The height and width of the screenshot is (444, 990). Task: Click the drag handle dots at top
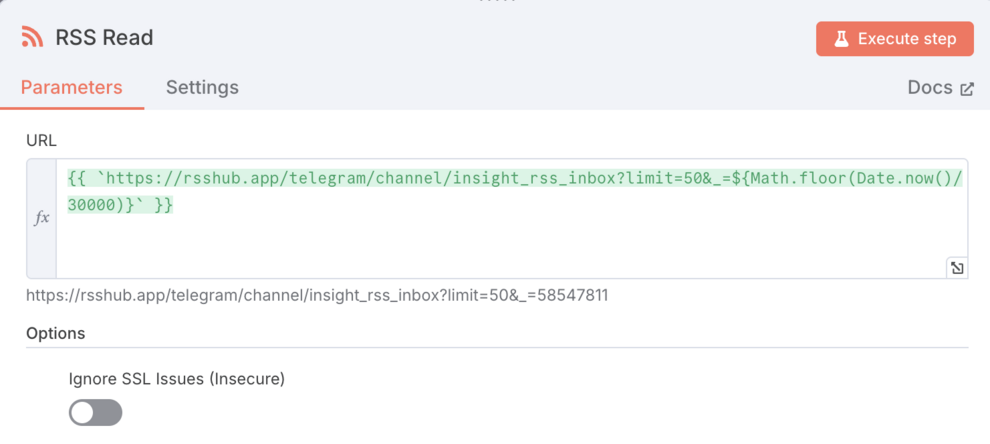click(x=494, y=3)
